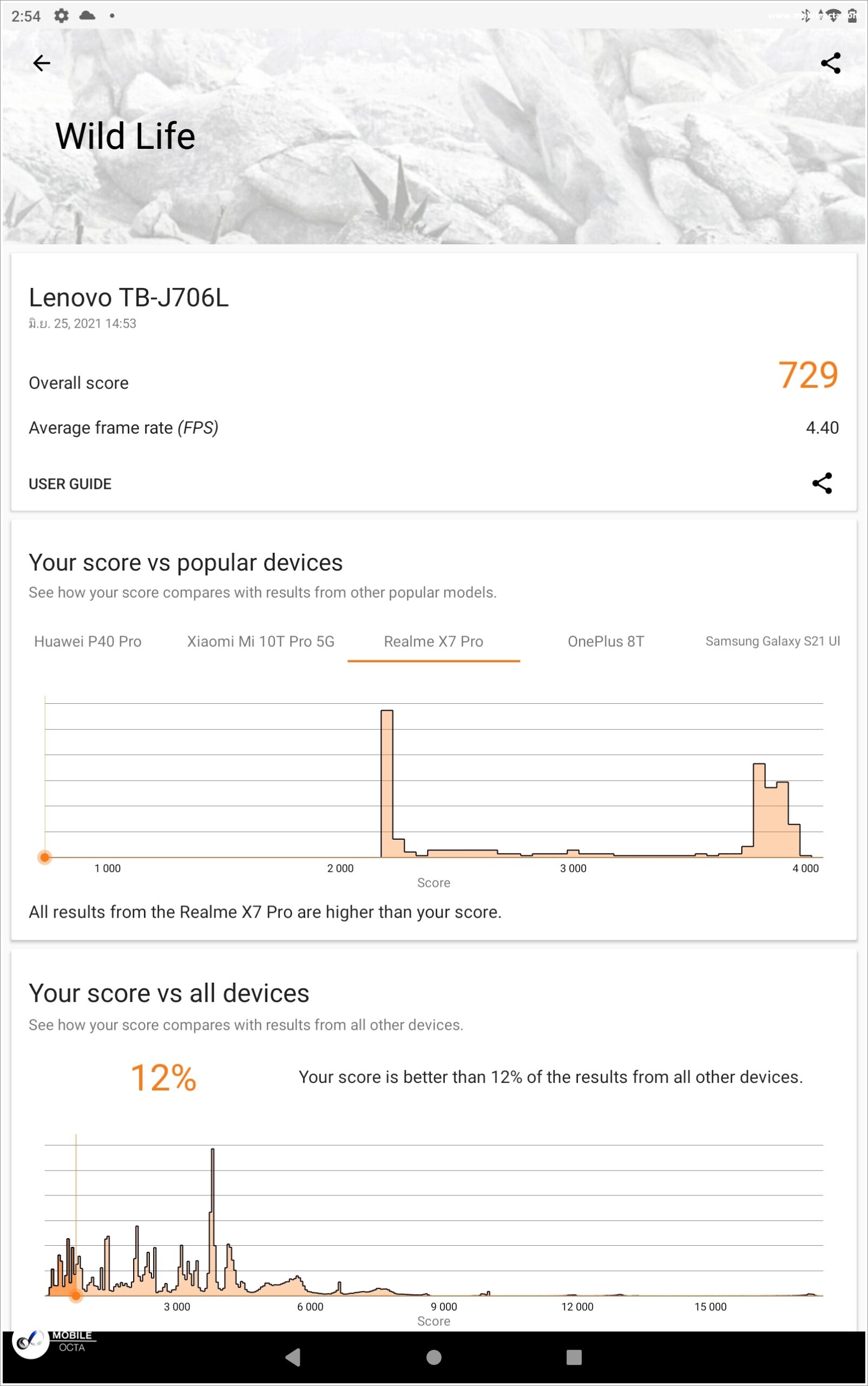Open the USER GUIDE link
Viewport: 868px width, 1386px height.
70,483
